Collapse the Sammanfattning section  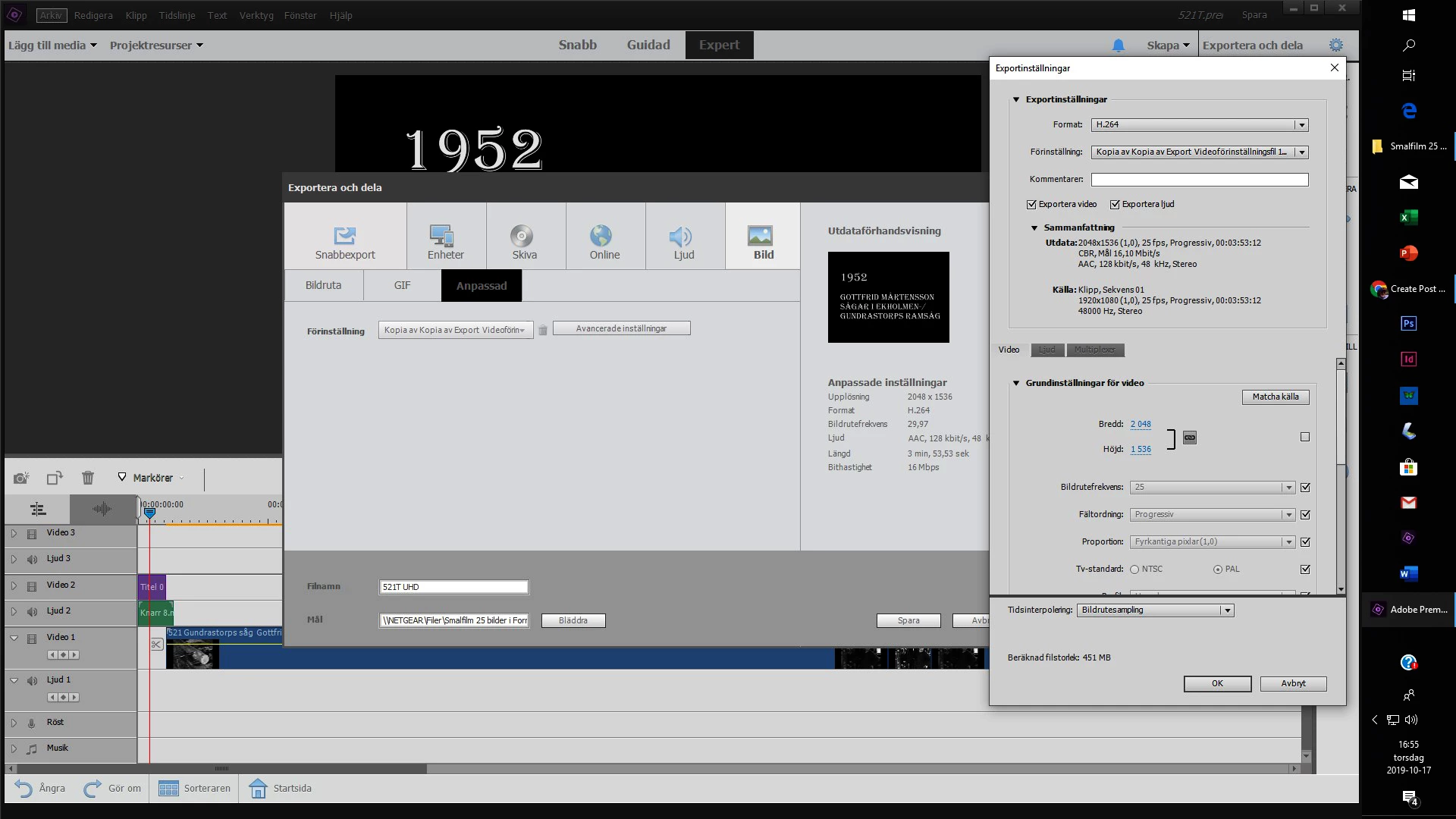tap(1034, 228)
